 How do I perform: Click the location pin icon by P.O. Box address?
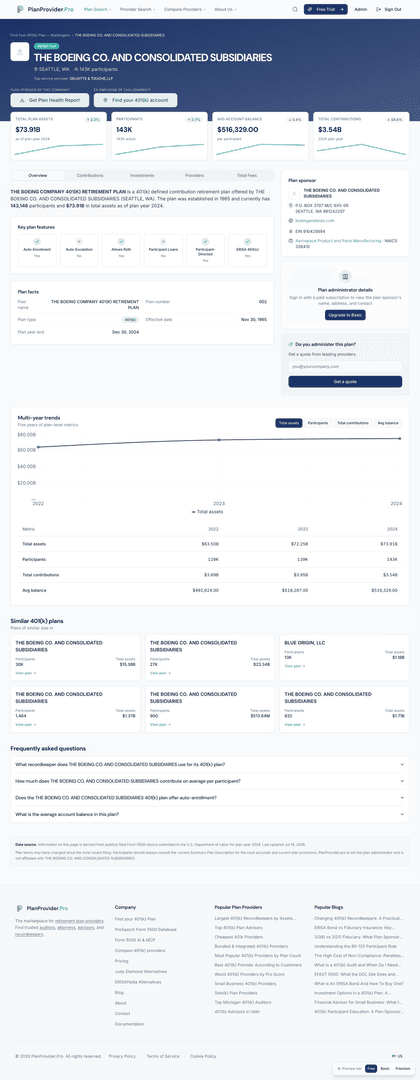(291, 205)
